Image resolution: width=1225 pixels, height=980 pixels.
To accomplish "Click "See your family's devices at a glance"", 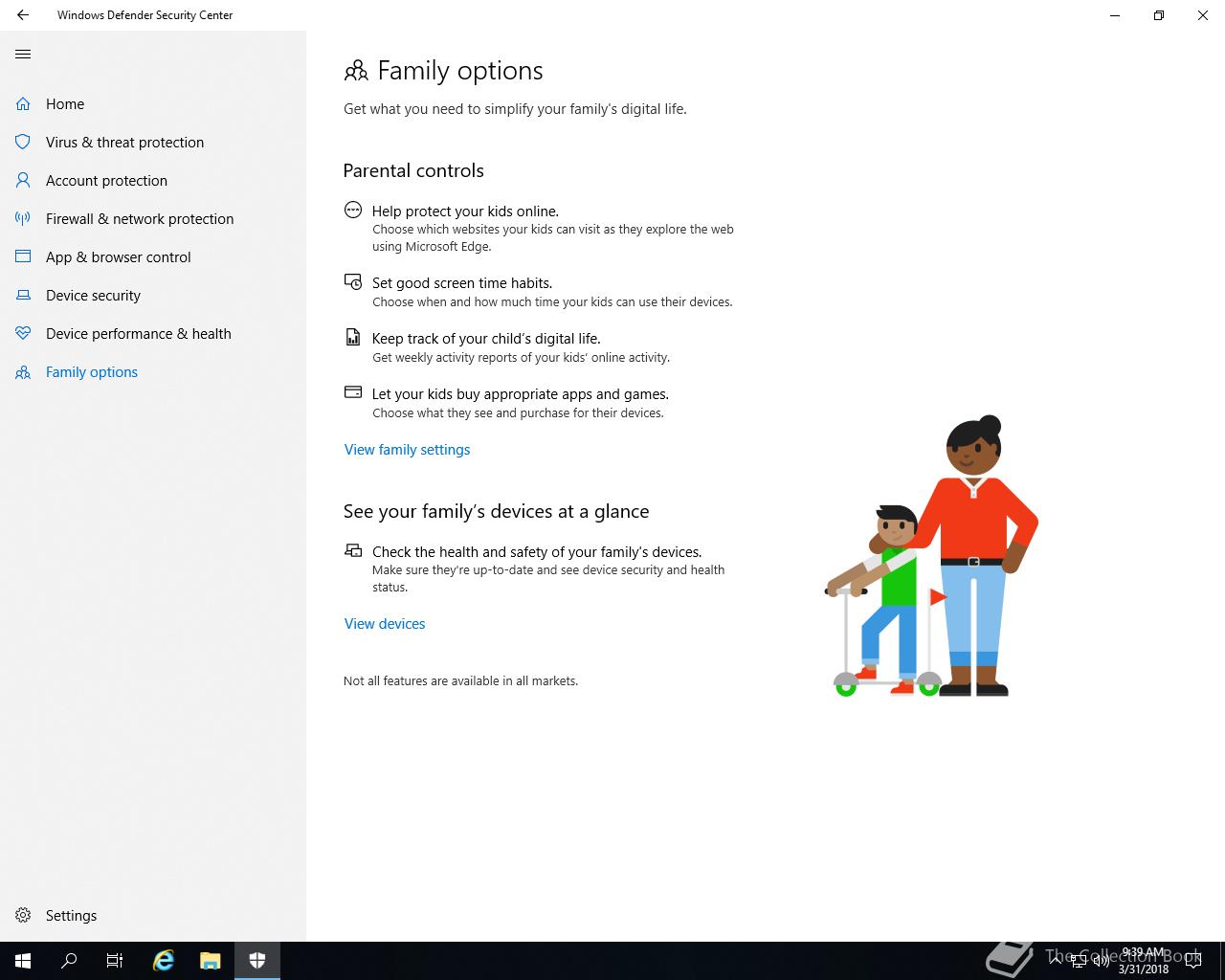I will (x=496, y=511).
